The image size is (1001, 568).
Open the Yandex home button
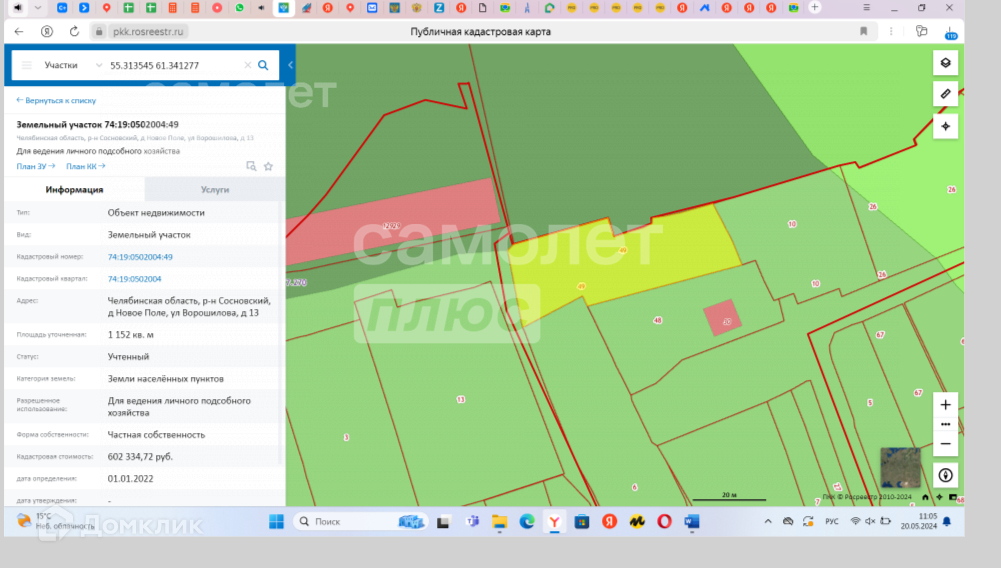(x=47, y=31)
